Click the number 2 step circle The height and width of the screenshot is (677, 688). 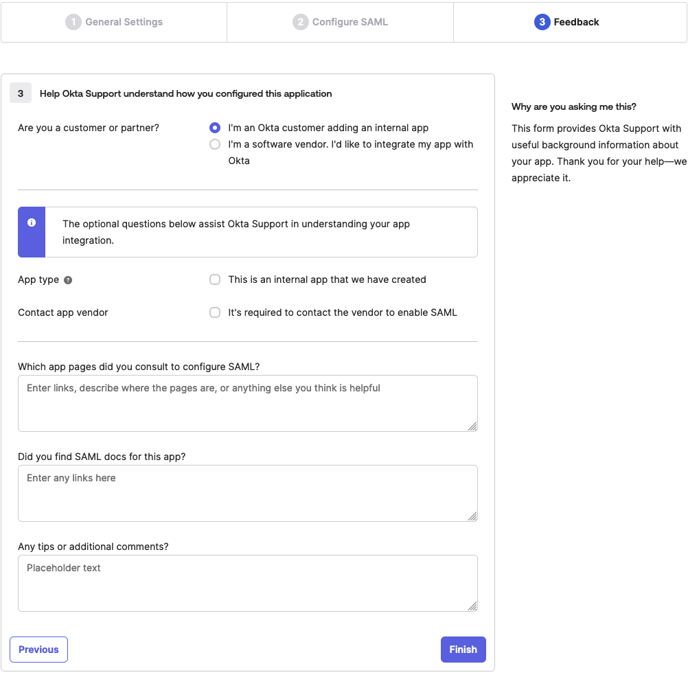pyautogui.click(x=300, y=22)
